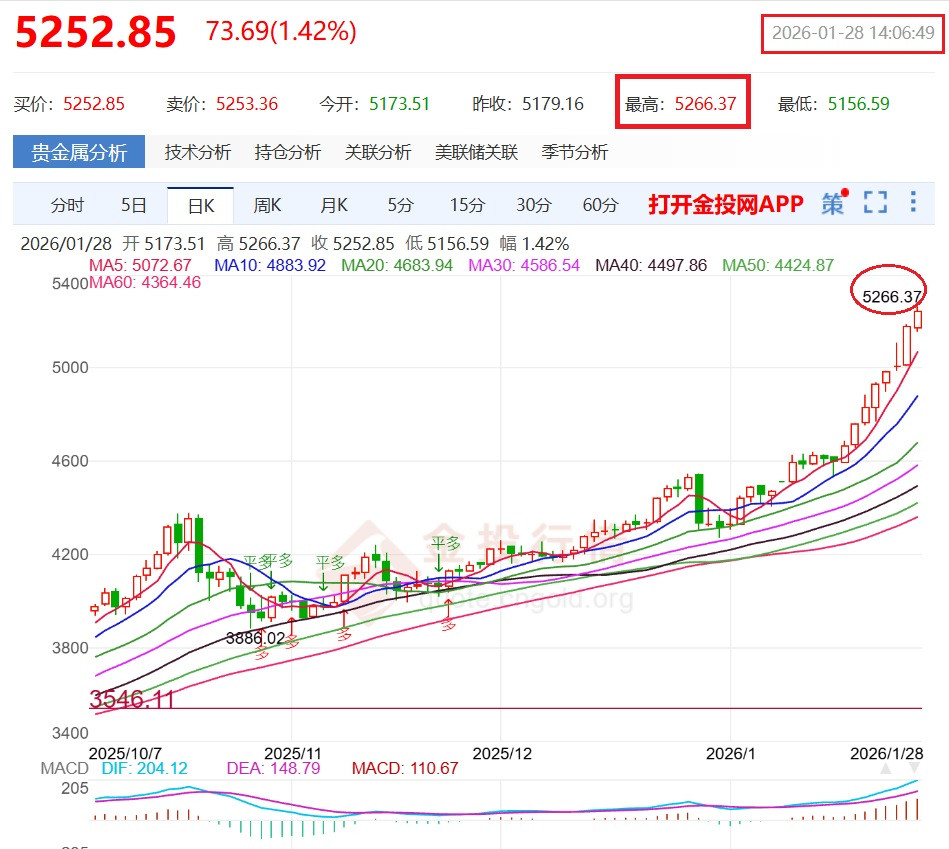Toggle fullscreen chart view icon

click(875, 203)
